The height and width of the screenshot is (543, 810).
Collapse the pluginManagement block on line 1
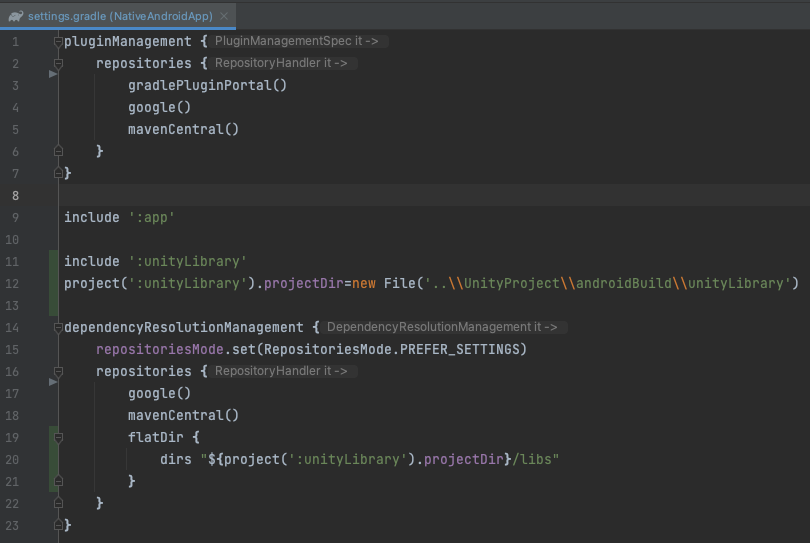click(58, 42)
